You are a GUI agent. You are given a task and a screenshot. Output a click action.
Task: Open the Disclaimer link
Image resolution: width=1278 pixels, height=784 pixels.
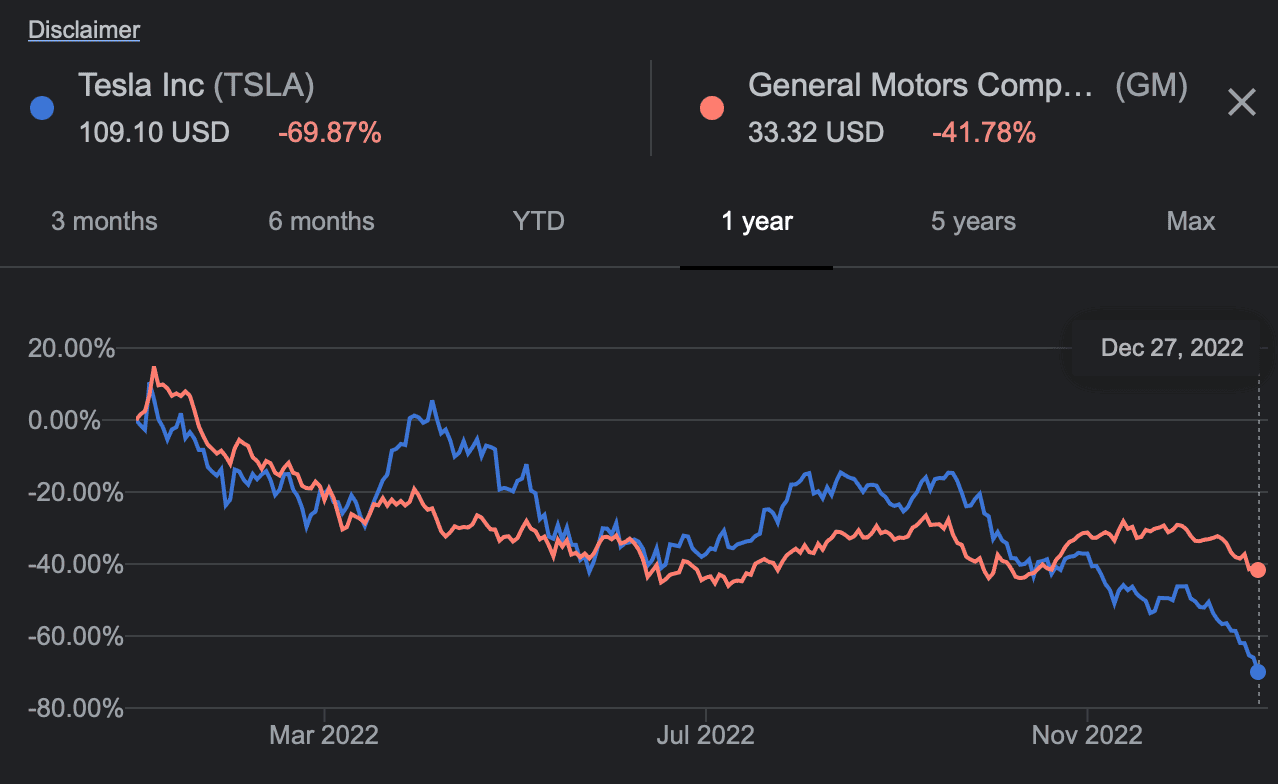click(x=84, y=29)
